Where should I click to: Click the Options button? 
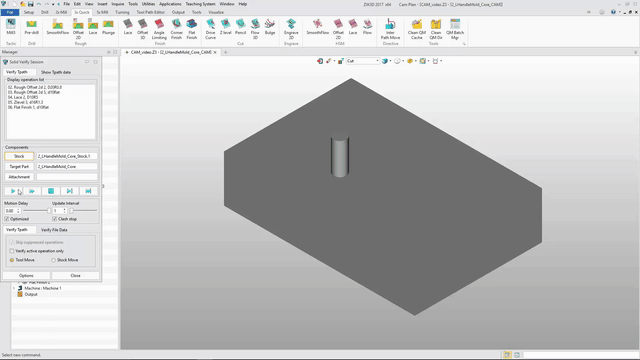click(x=26, y=276)
